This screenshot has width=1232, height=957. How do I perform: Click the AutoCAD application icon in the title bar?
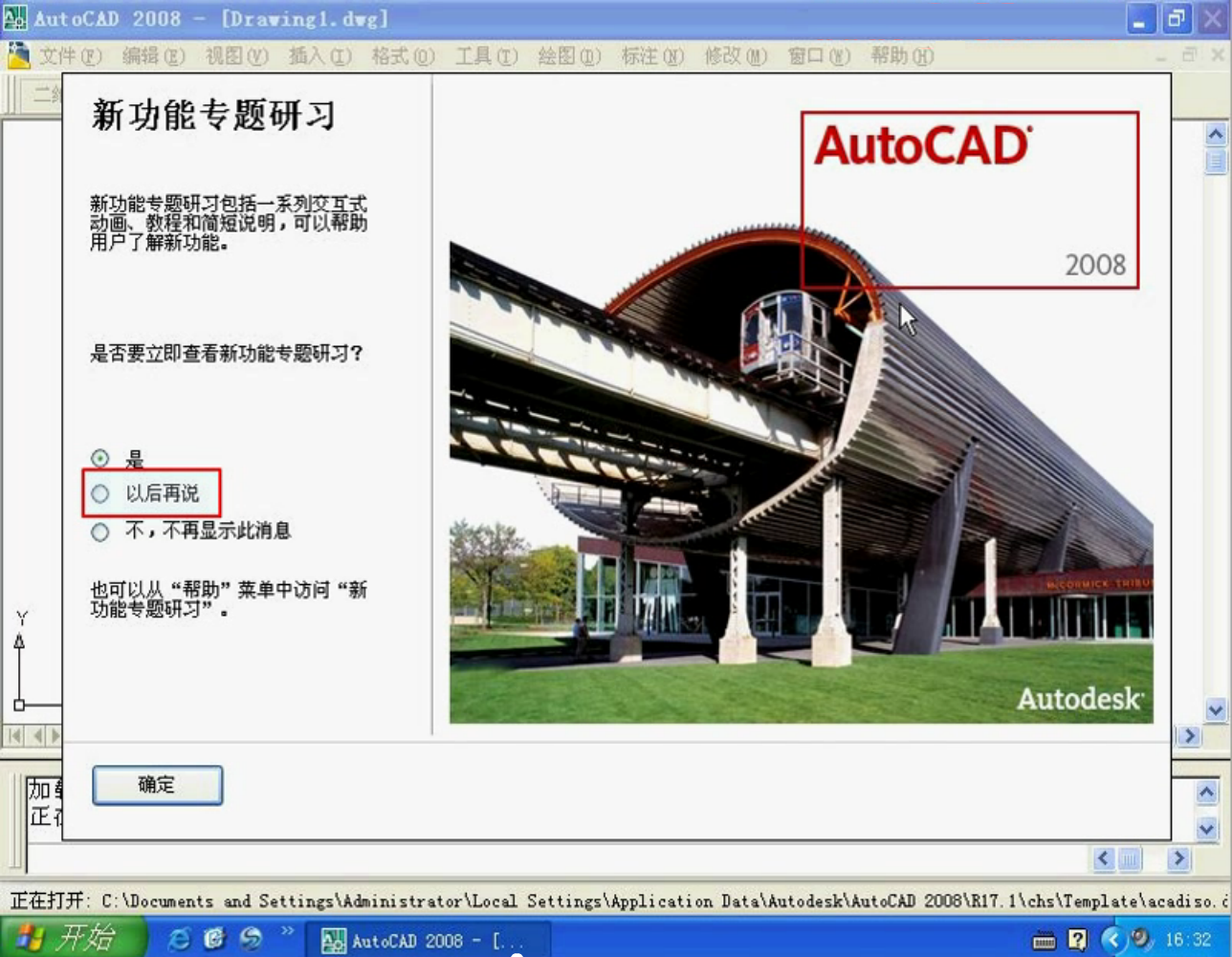13,16
